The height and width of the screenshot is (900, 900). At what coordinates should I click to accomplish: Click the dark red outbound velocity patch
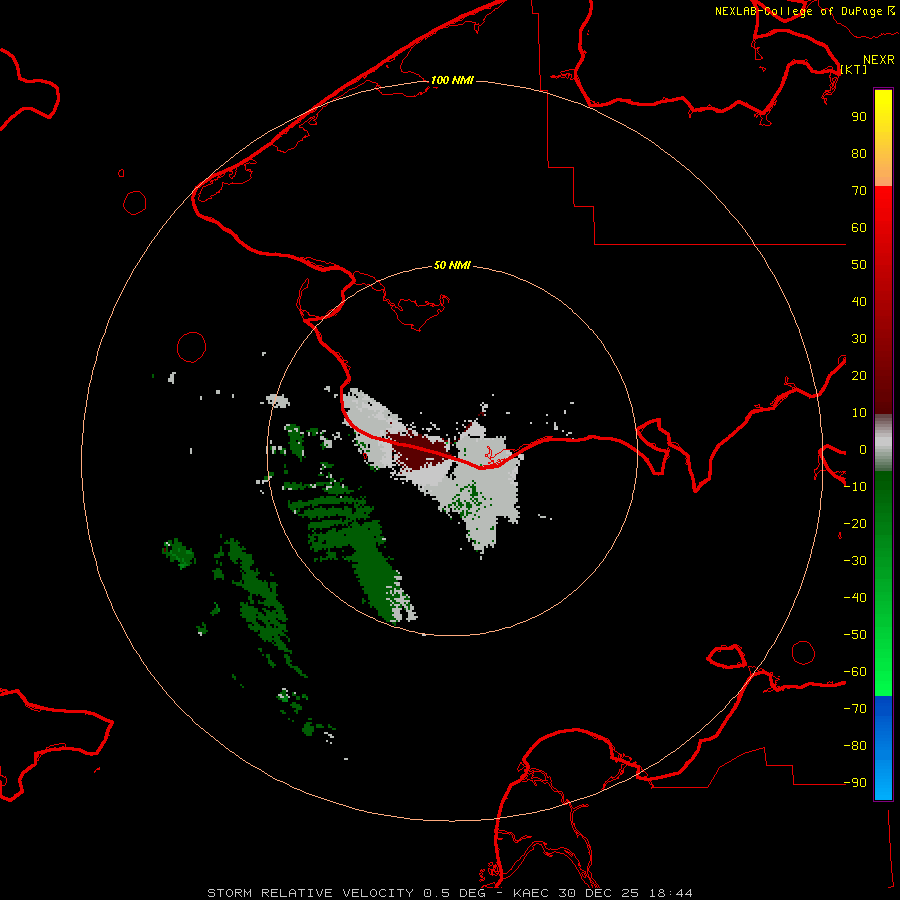click(418, 452)
